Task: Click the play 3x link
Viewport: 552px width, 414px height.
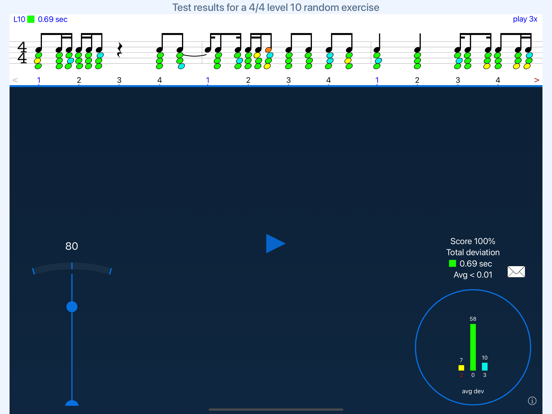Action: pos(525,19)
